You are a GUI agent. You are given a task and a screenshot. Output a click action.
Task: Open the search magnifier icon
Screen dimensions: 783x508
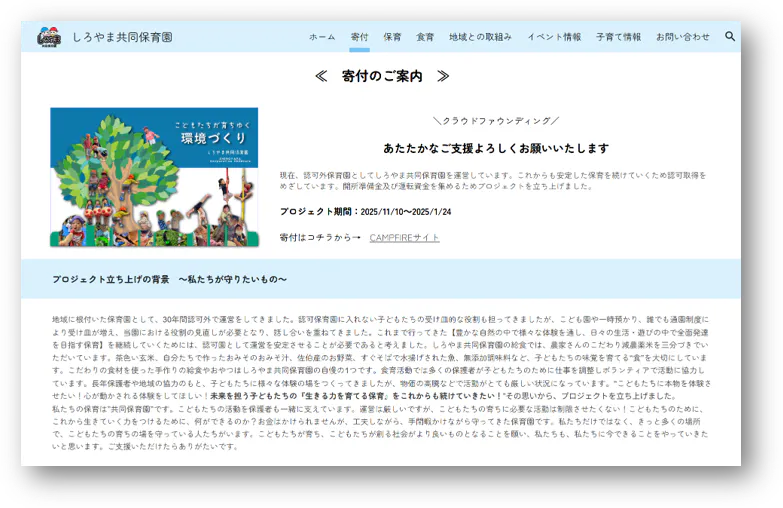point(730,36)
